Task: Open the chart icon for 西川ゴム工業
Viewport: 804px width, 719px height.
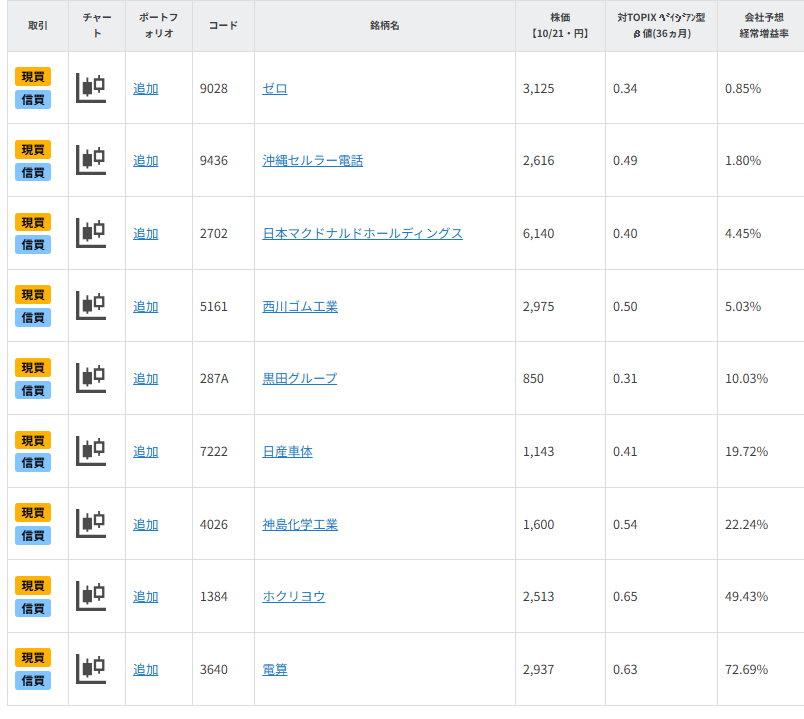Action: [91, 306]
